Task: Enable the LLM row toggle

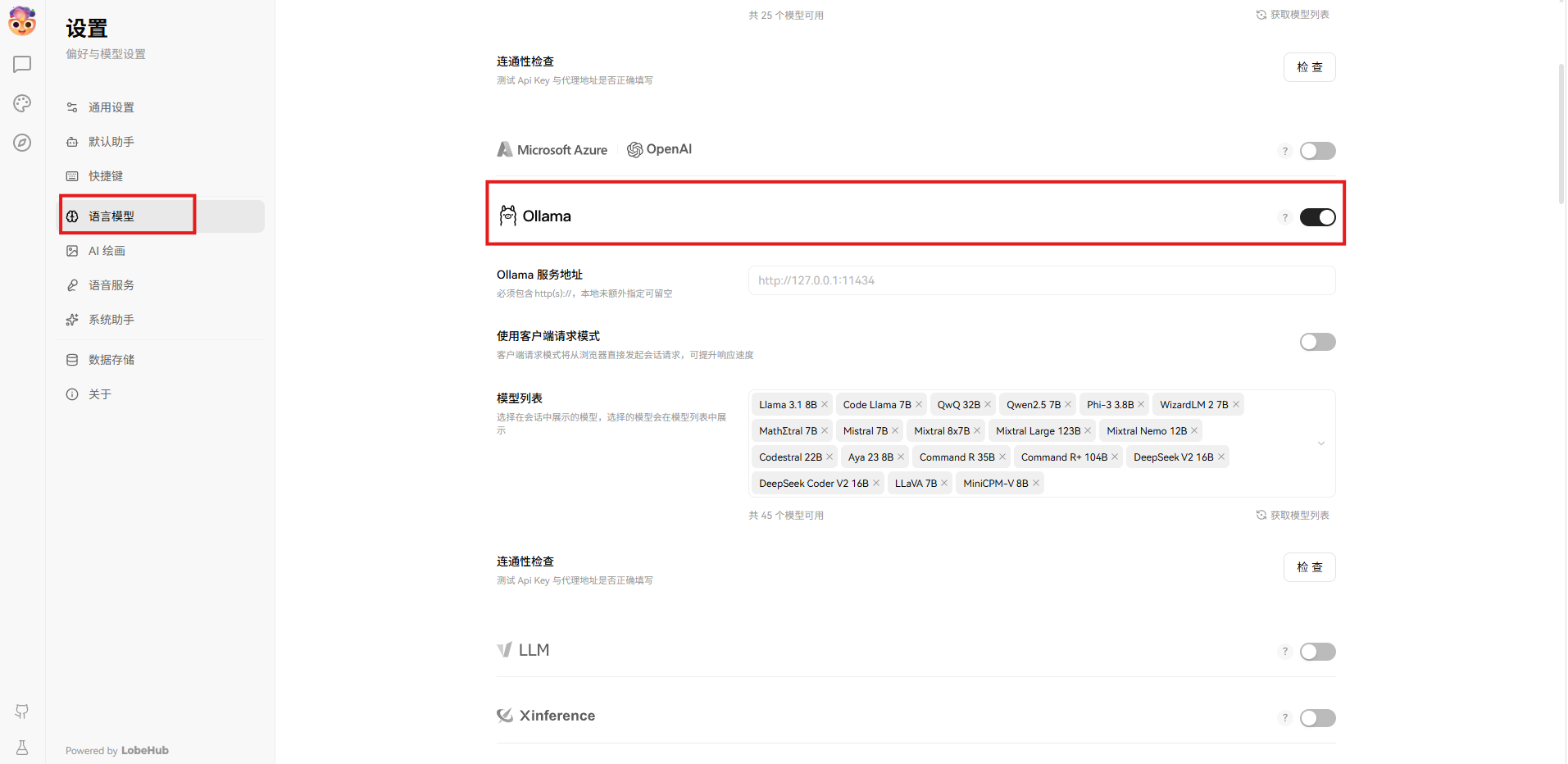Action: 1317,652
